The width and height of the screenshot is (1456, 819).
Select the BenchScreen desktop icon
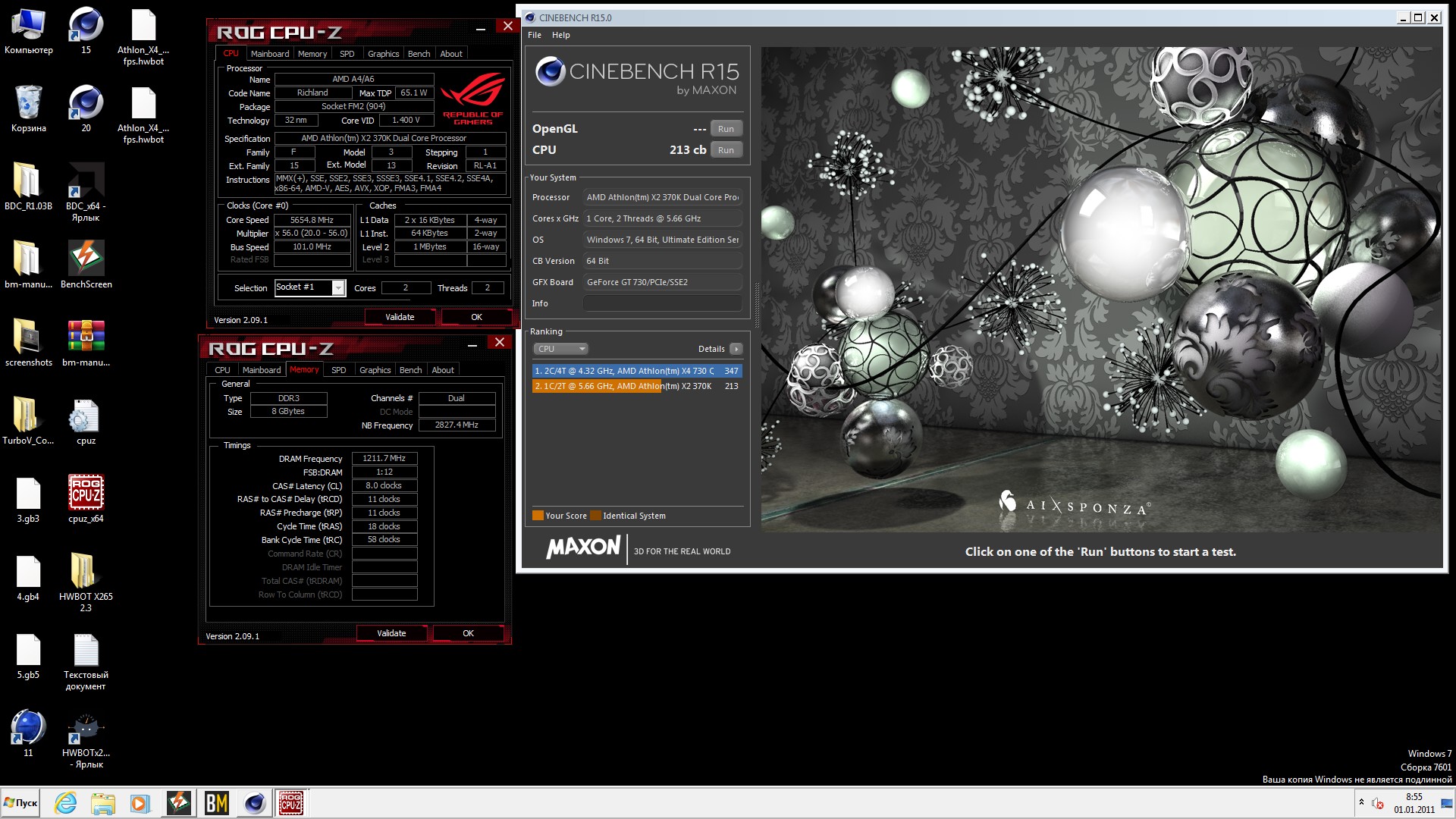tap(86, 265)
